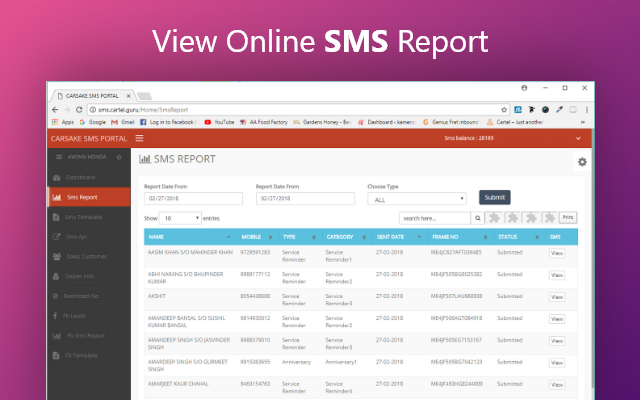View SMS for AMARJEET KAUR CHAHAL row
Viewport: 640px width, 400px height.
point(557,385)
